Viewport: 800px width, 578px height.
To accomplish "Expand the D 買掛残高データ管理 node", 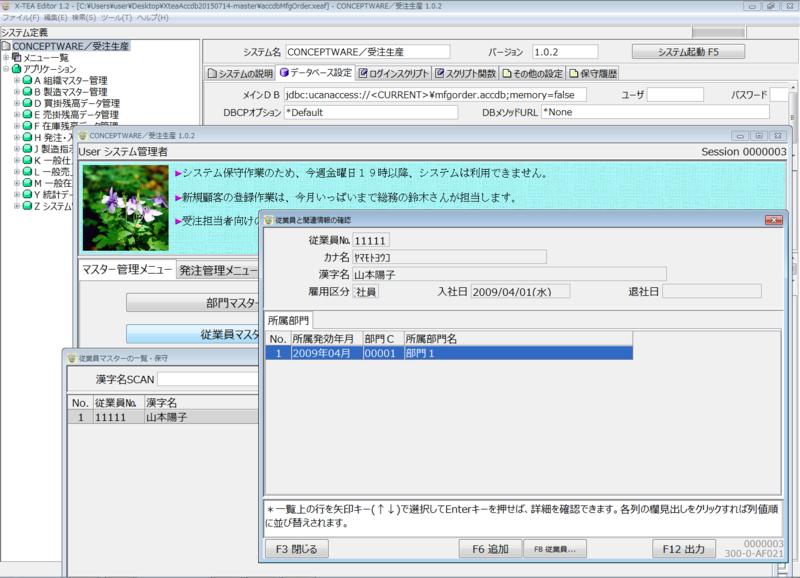I will click(x=17, y=103).
